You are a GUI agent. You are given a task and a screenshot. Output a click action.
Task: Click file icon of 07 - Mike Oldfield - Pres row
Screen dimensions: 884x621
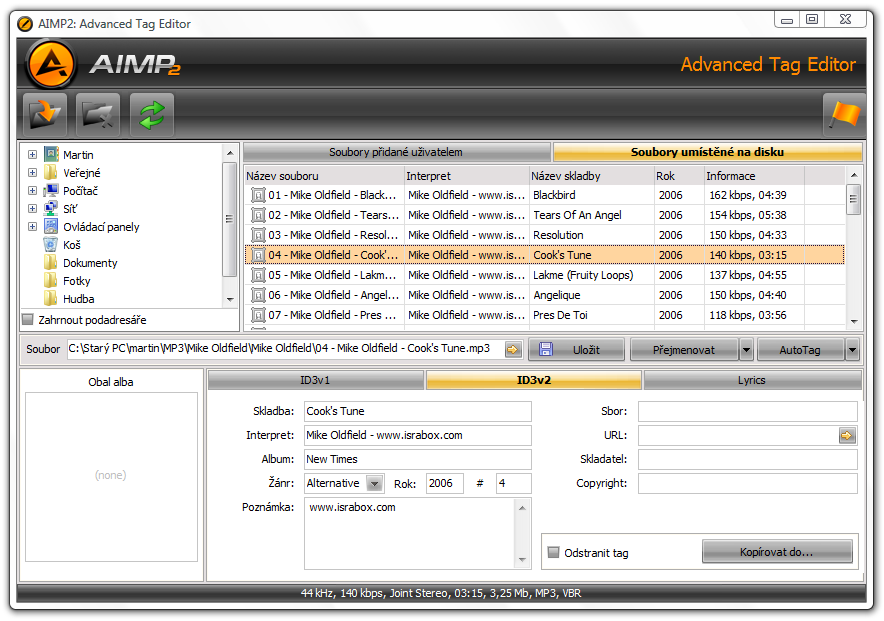258,315
